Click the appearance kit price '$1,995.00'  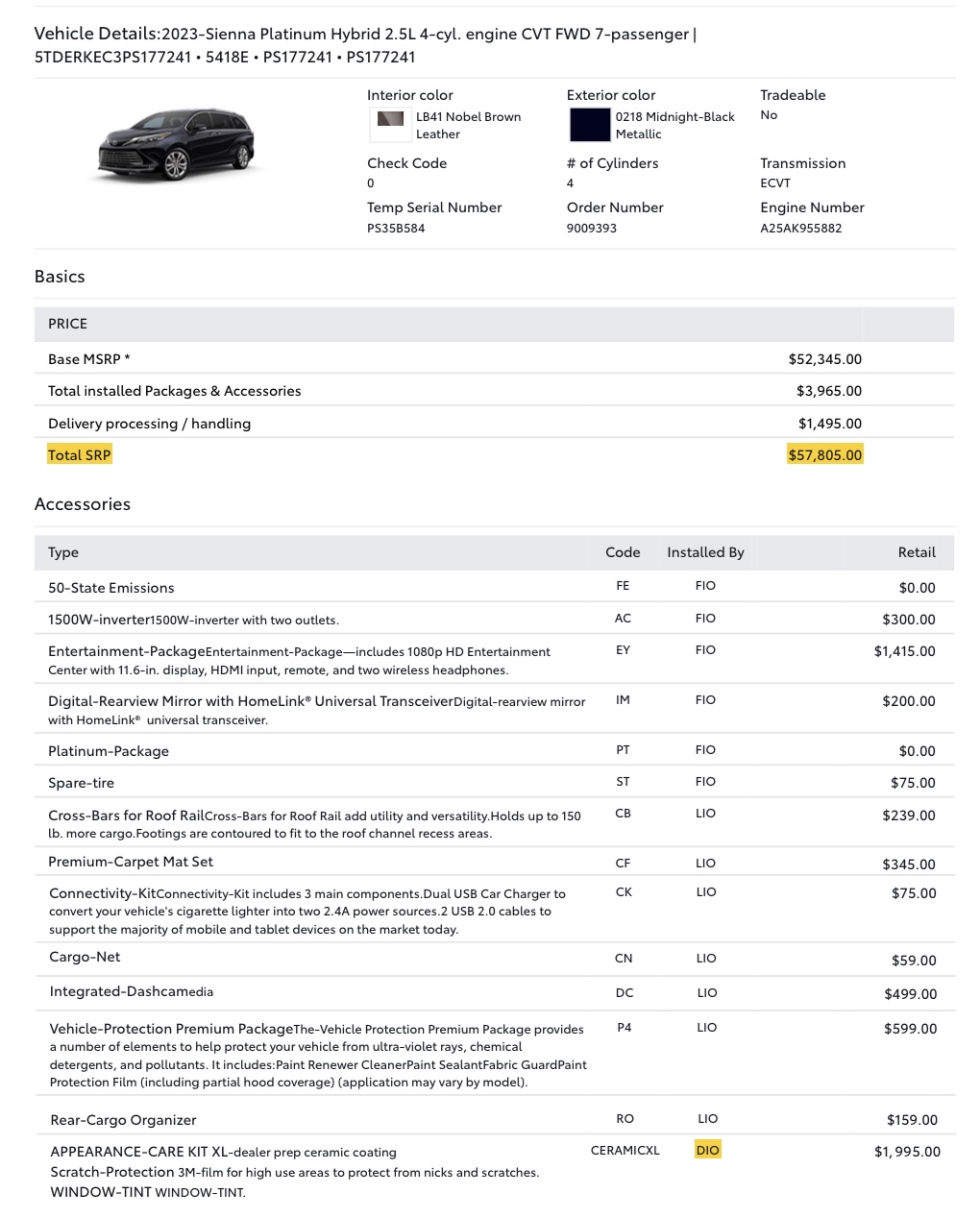pos(907,1152)
